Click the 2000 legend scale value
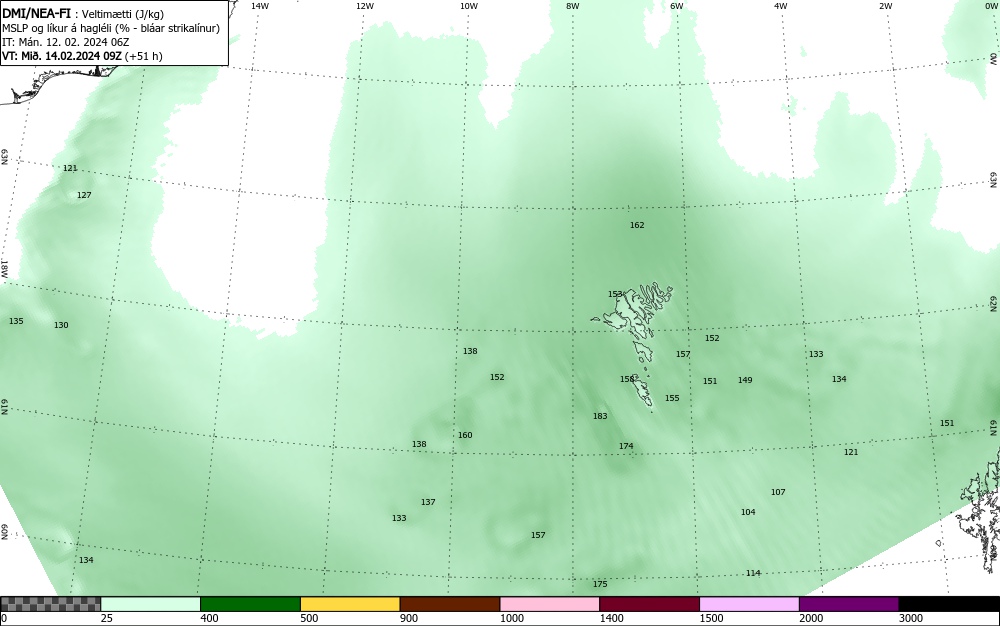1000x626 pixels. pyautogui.click(x=811, y=618)
